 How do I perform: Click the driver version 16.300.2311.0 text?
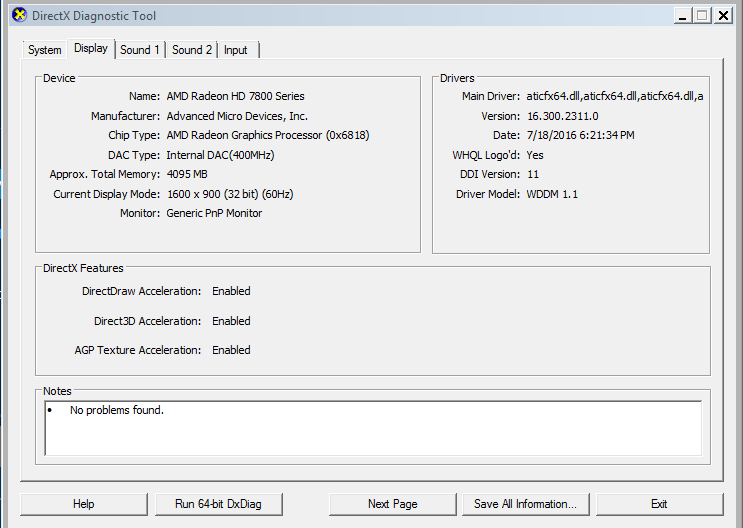click(x=562, y=116)
